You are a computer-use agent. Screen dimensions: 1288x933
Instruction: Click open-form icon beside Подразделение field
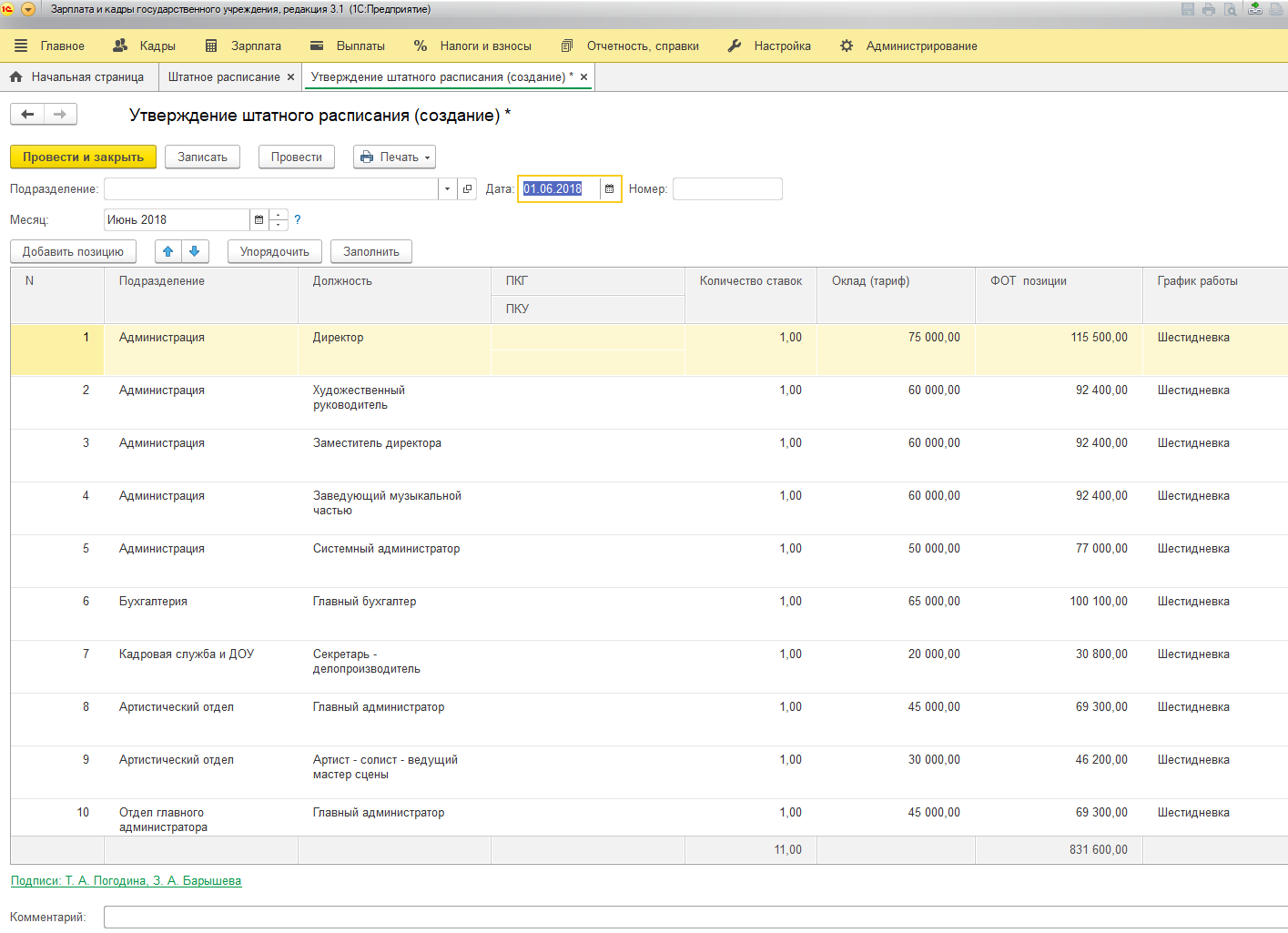467,189
